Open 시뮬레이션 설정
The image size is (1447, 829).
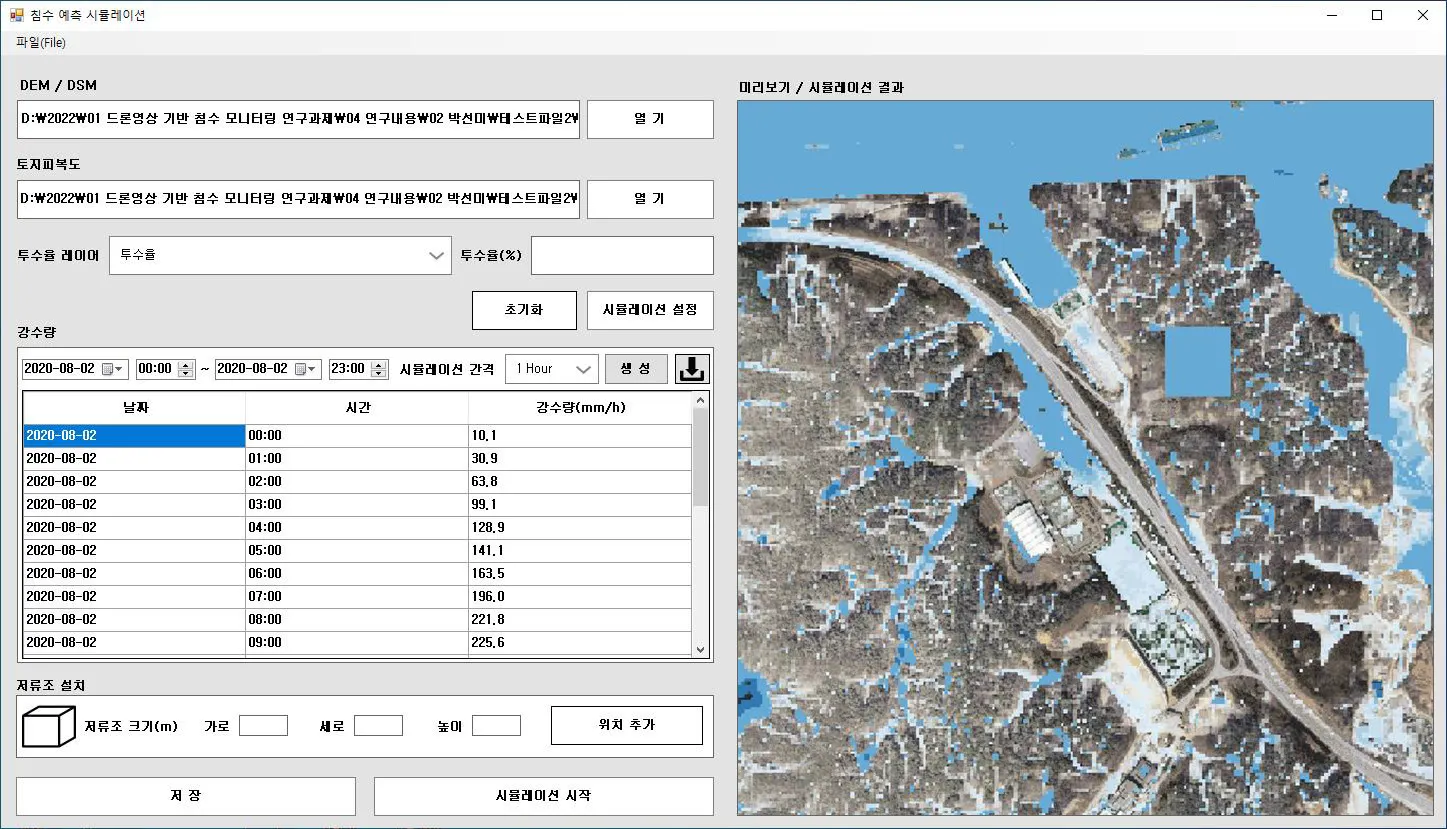[x=649, y=310]
